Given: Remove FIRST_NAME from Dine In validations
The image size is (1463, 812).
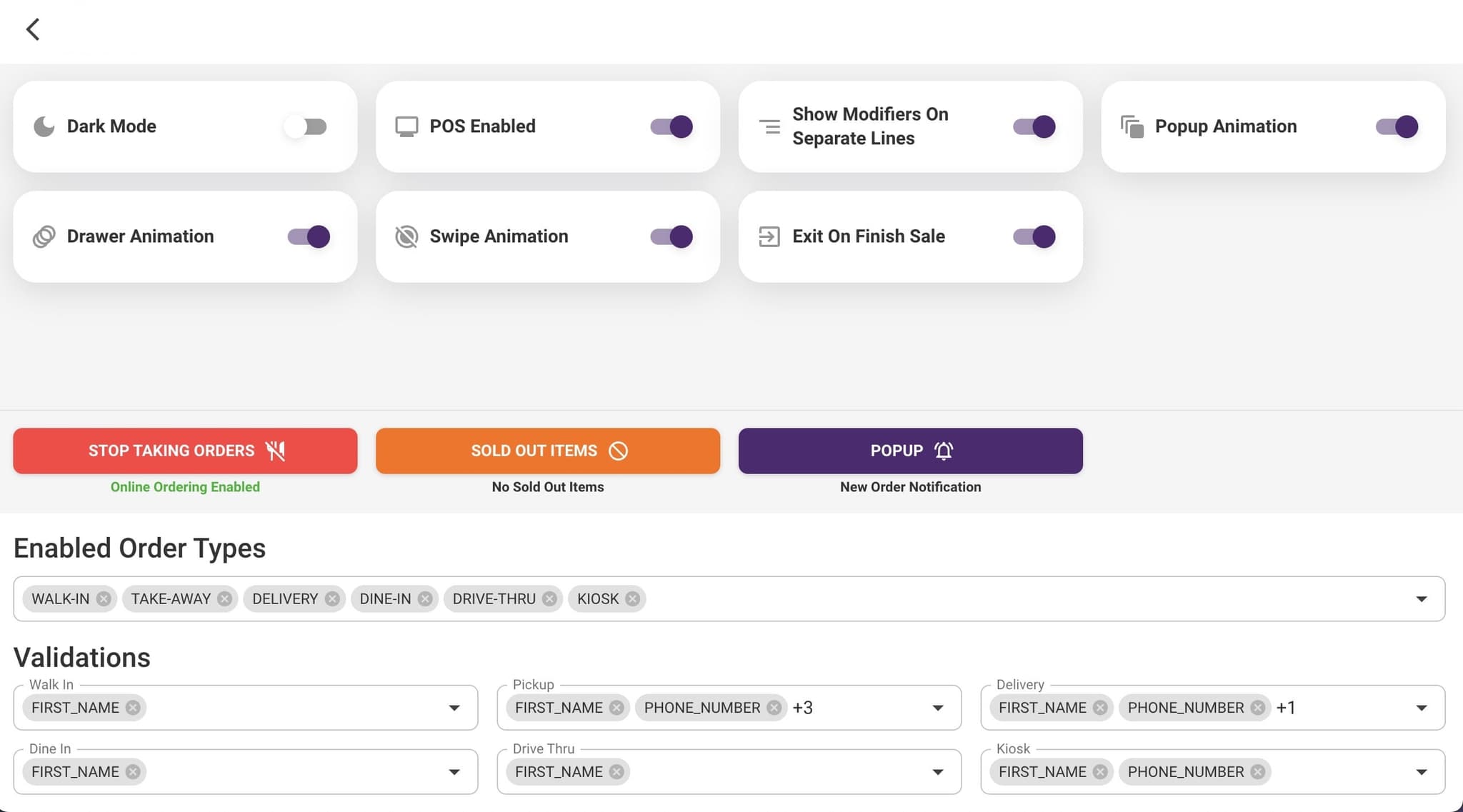Looking at the screenshot, I should pos(132,772).
